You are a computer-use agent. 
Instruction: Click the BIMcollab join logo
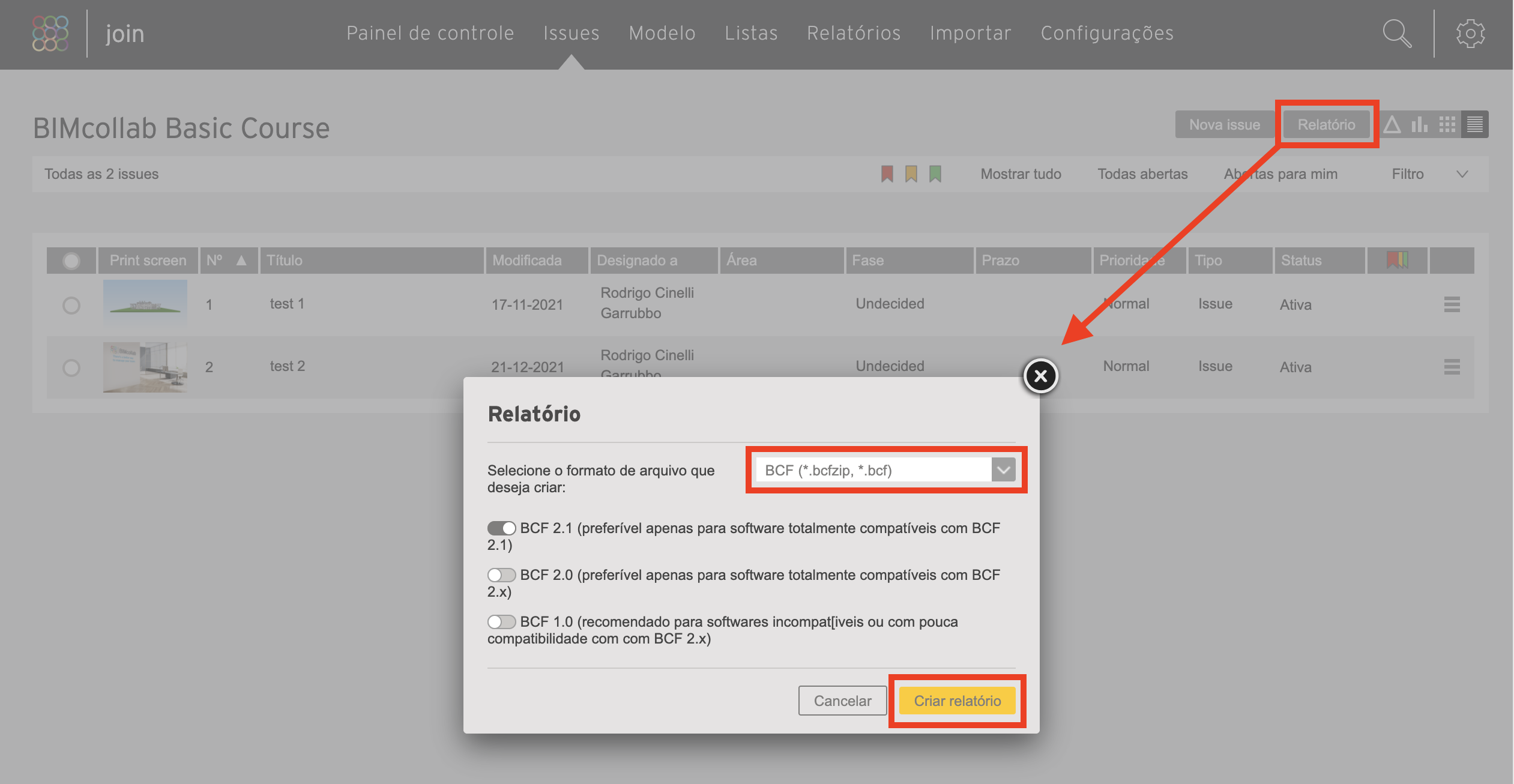tap(50, 34)
